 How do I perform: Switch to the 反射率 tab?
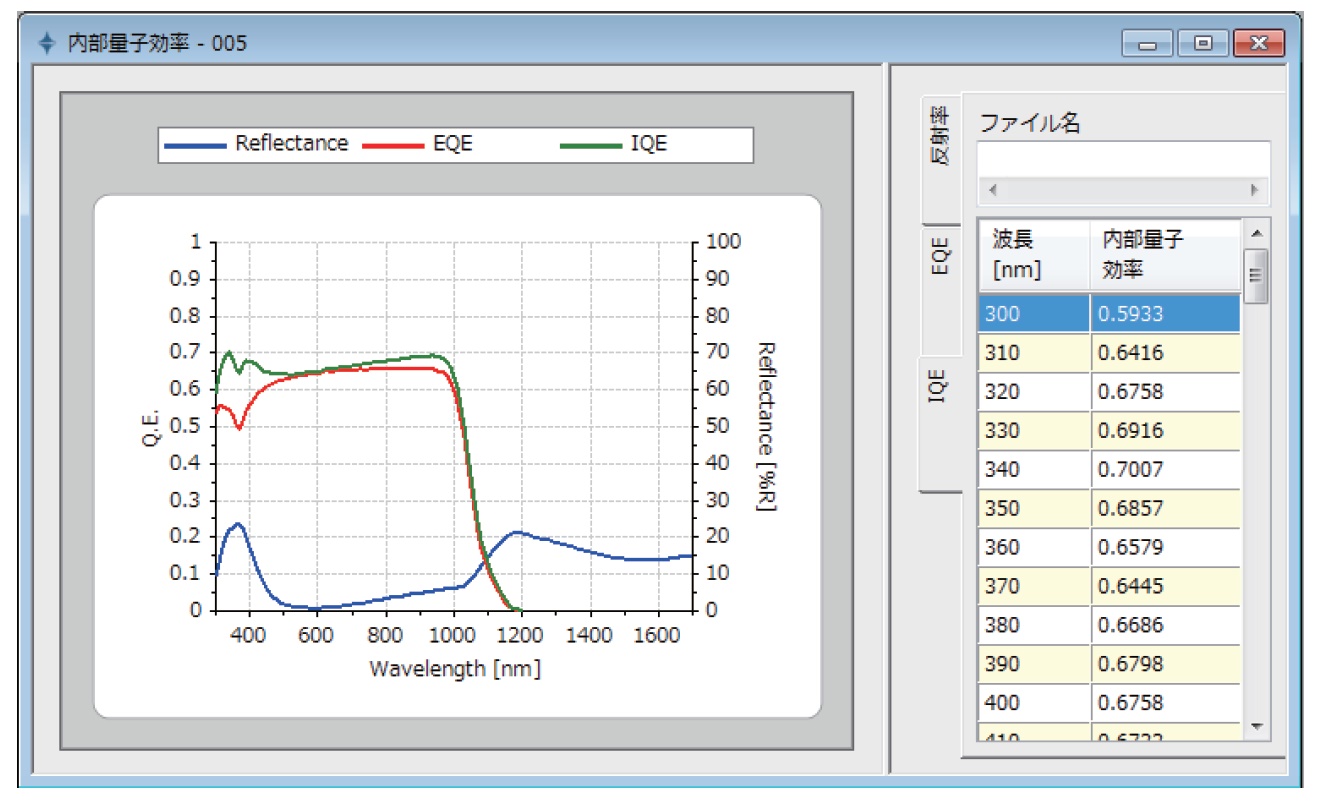click(941, 158)
